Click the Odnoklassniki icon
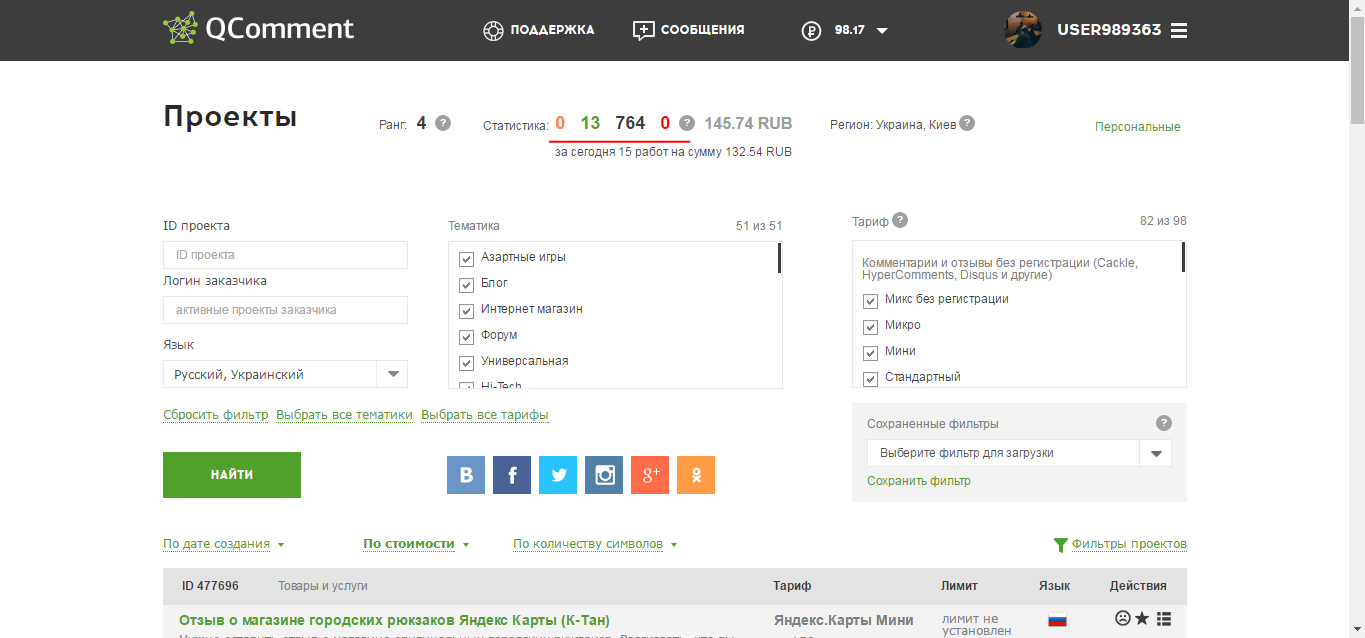Screen dimensions: 1365x638 pos(696,475)
